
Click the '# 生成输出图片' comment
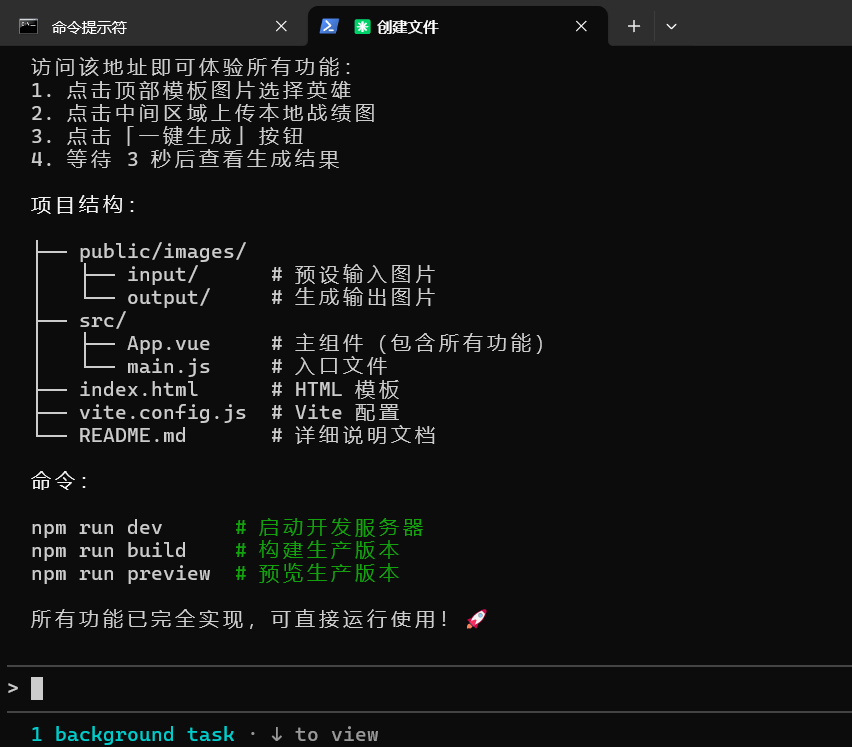tap(353, 297)
